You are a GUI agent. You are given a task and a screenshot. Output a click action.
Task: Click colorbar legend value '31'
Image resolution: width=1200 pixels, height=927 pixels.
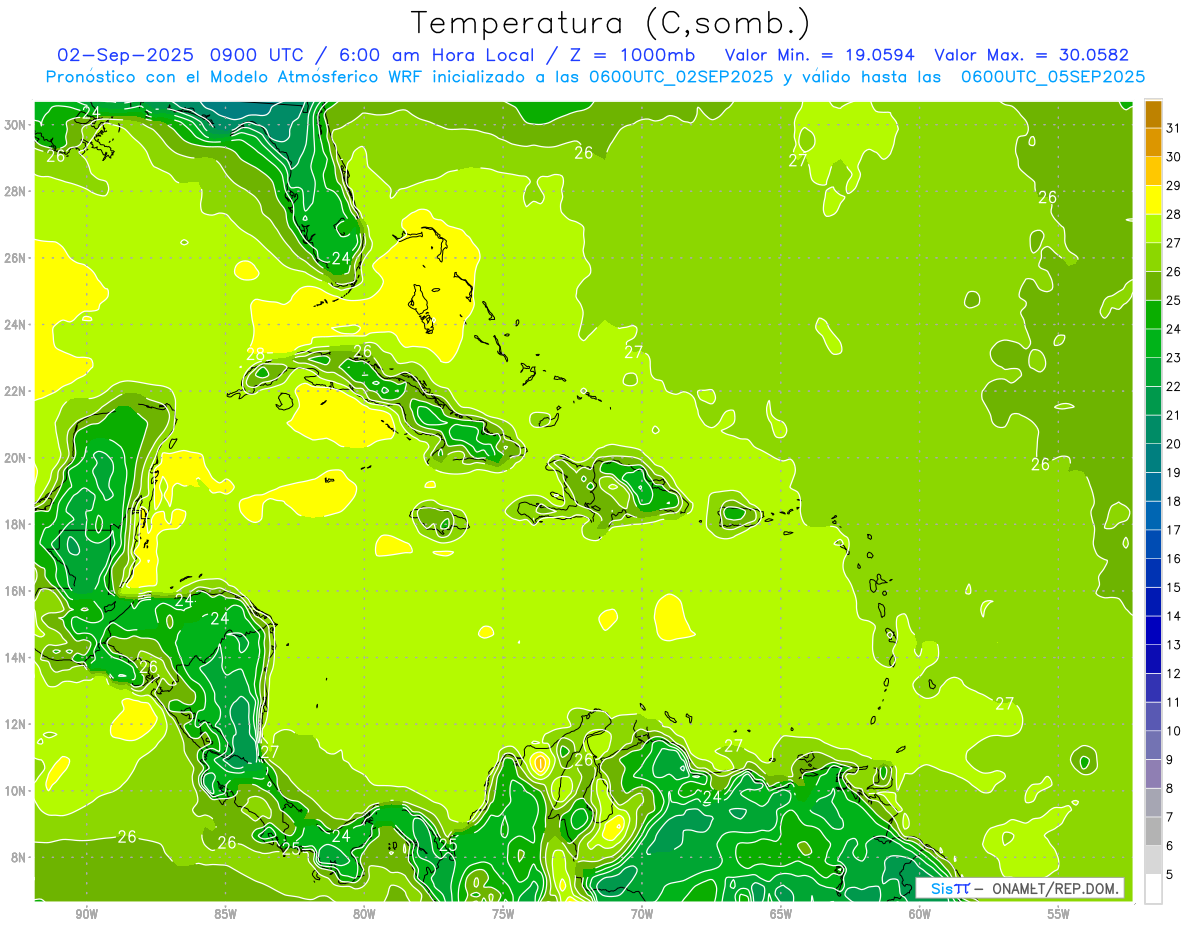pos(1174,127)
